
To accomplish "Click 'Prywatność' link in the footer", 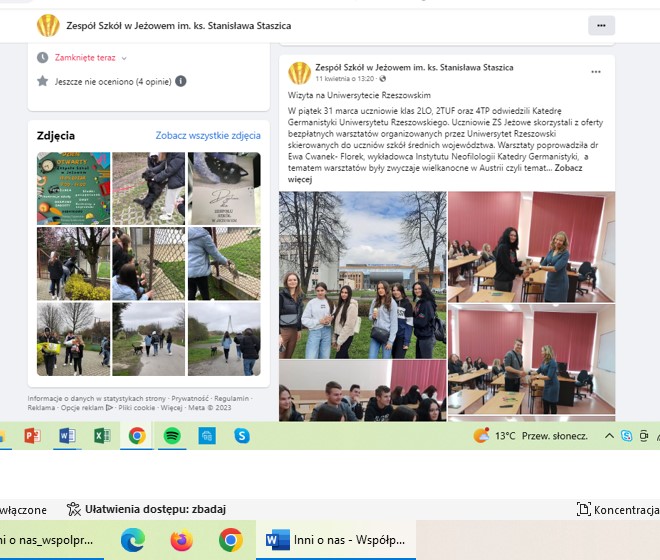I will click(191, 398).
